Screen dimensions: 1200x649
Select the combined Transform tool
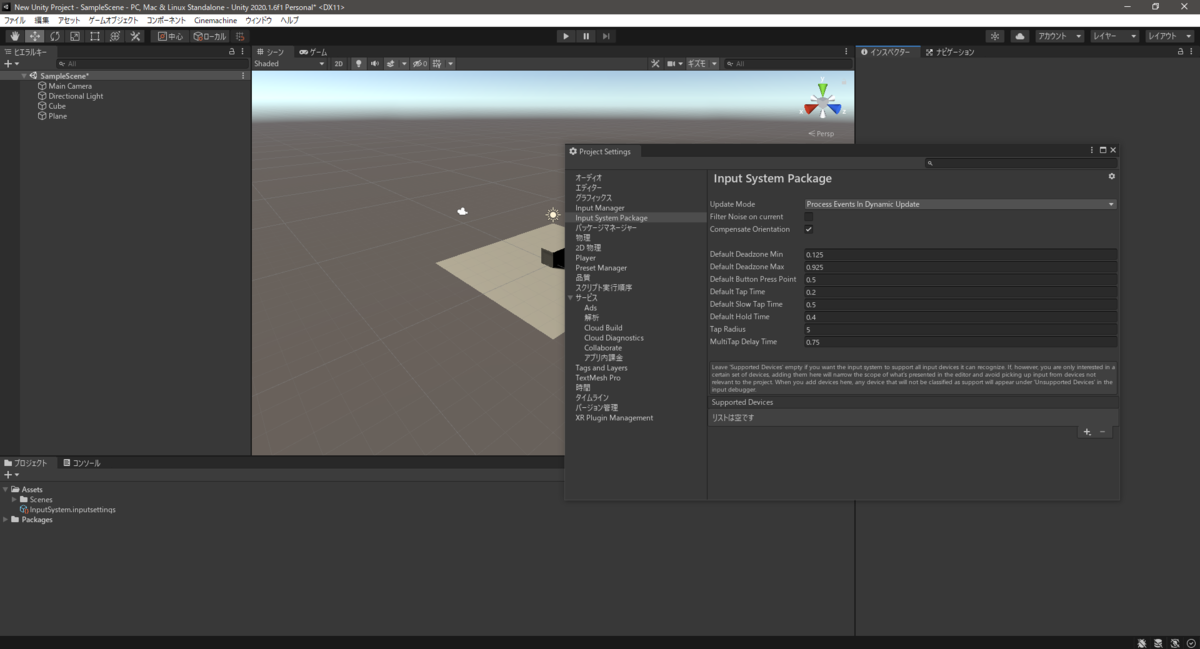115,36
